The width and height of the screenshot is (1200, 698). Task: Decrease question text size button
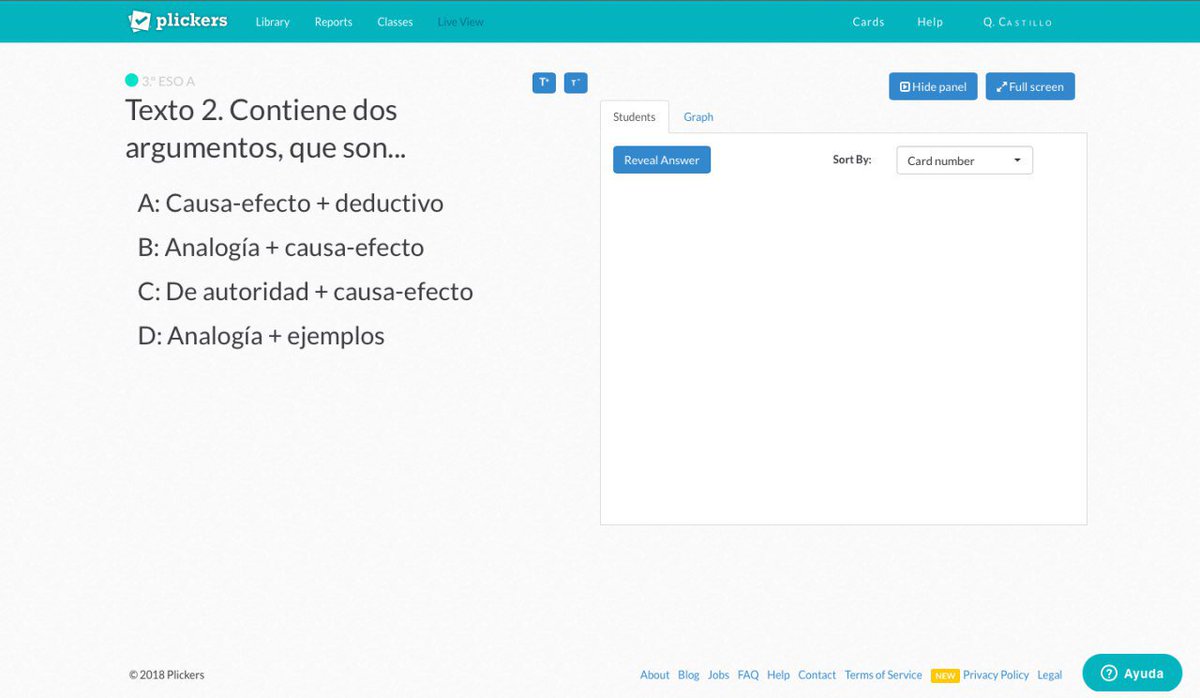tap(575, 83)
